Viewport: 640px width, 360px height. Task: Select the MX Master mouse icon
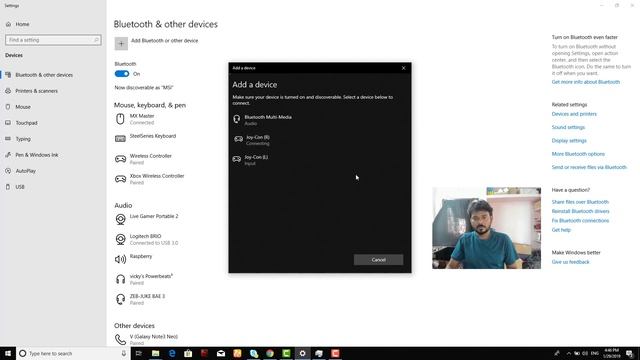pos(120,119)
